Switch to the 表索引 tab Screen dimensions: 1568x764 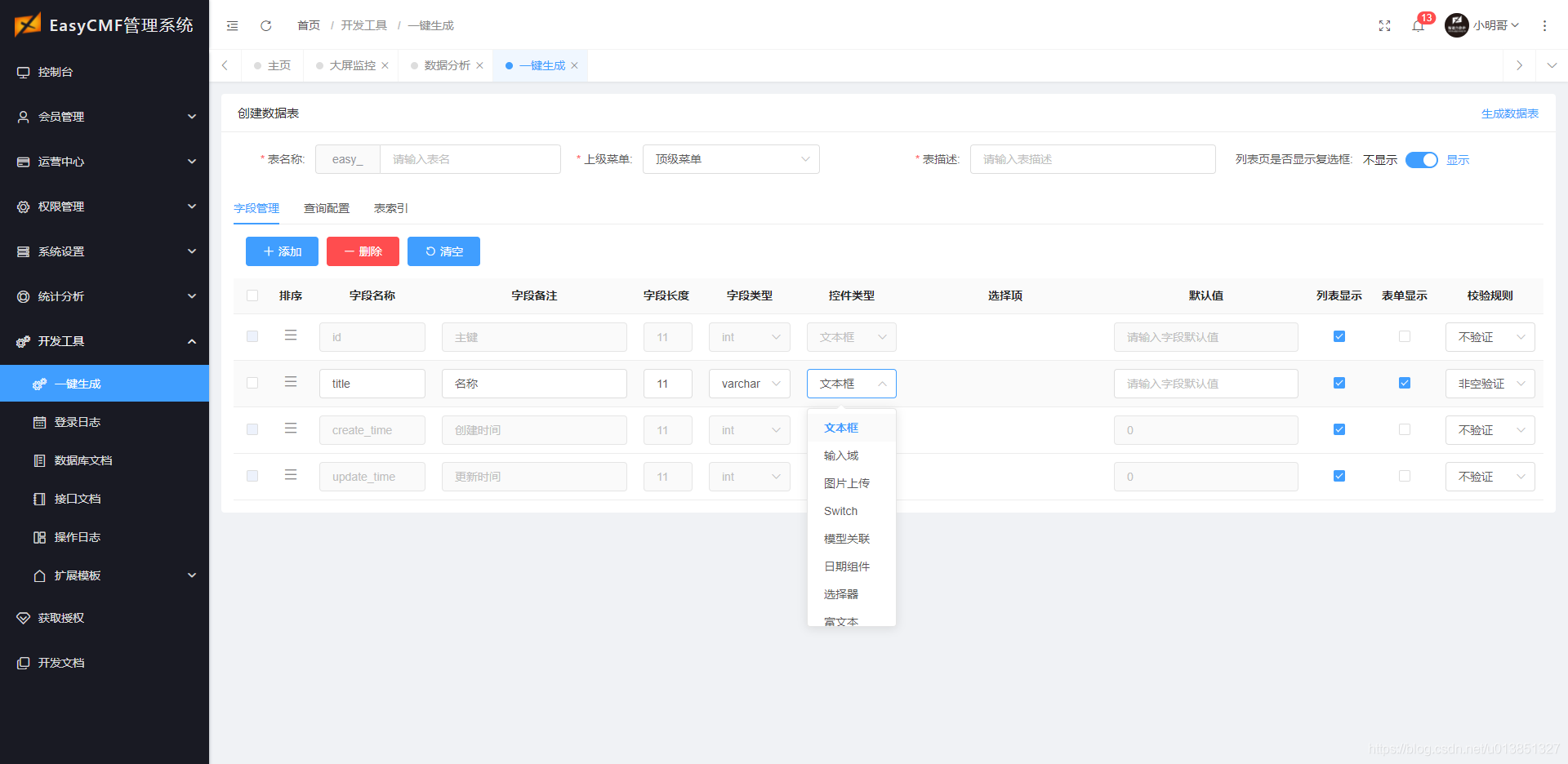391,208
